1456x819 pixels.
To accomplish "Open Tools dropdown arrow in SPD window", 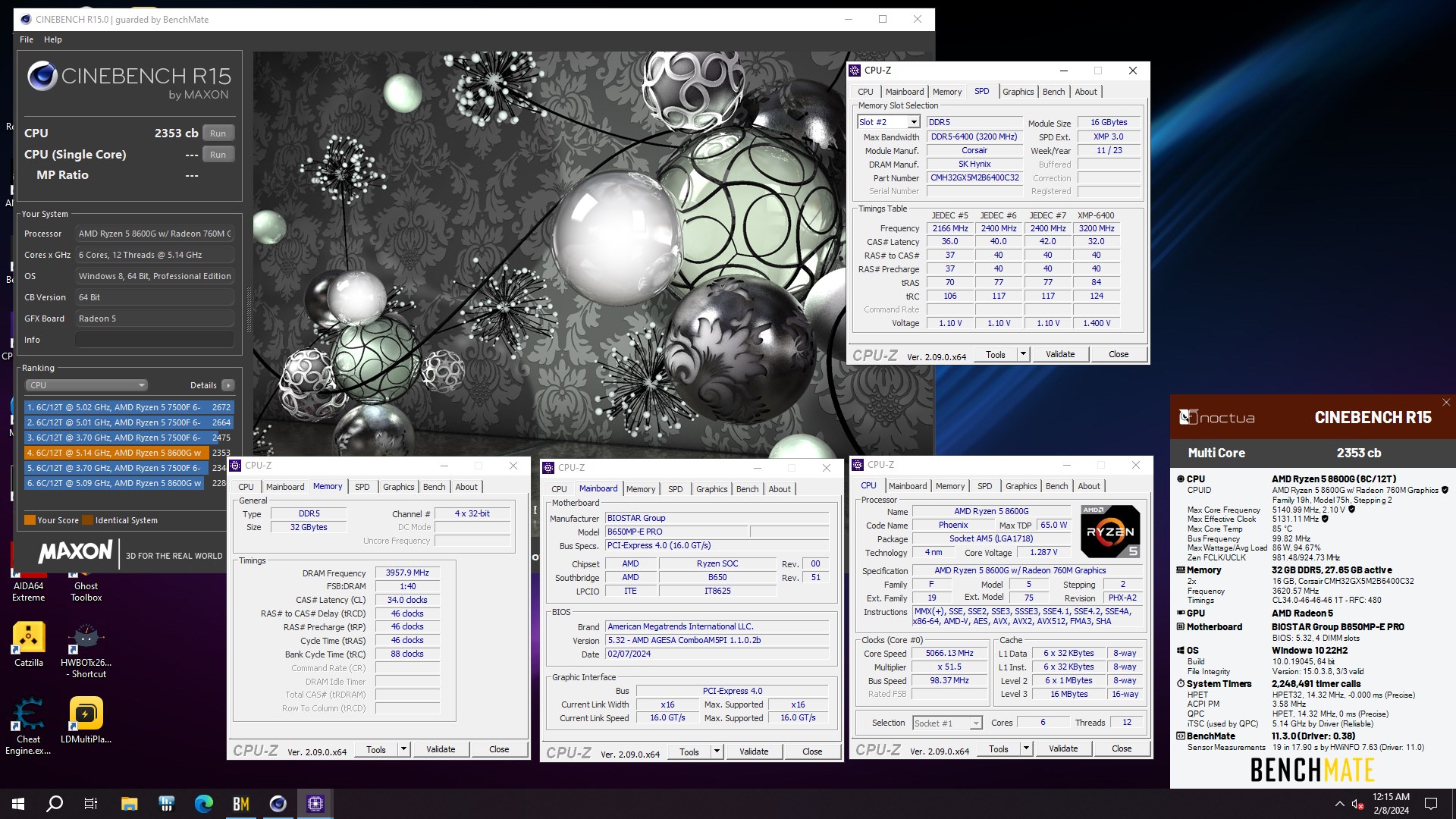I will pyautogui.click(x=1022, y=354).
